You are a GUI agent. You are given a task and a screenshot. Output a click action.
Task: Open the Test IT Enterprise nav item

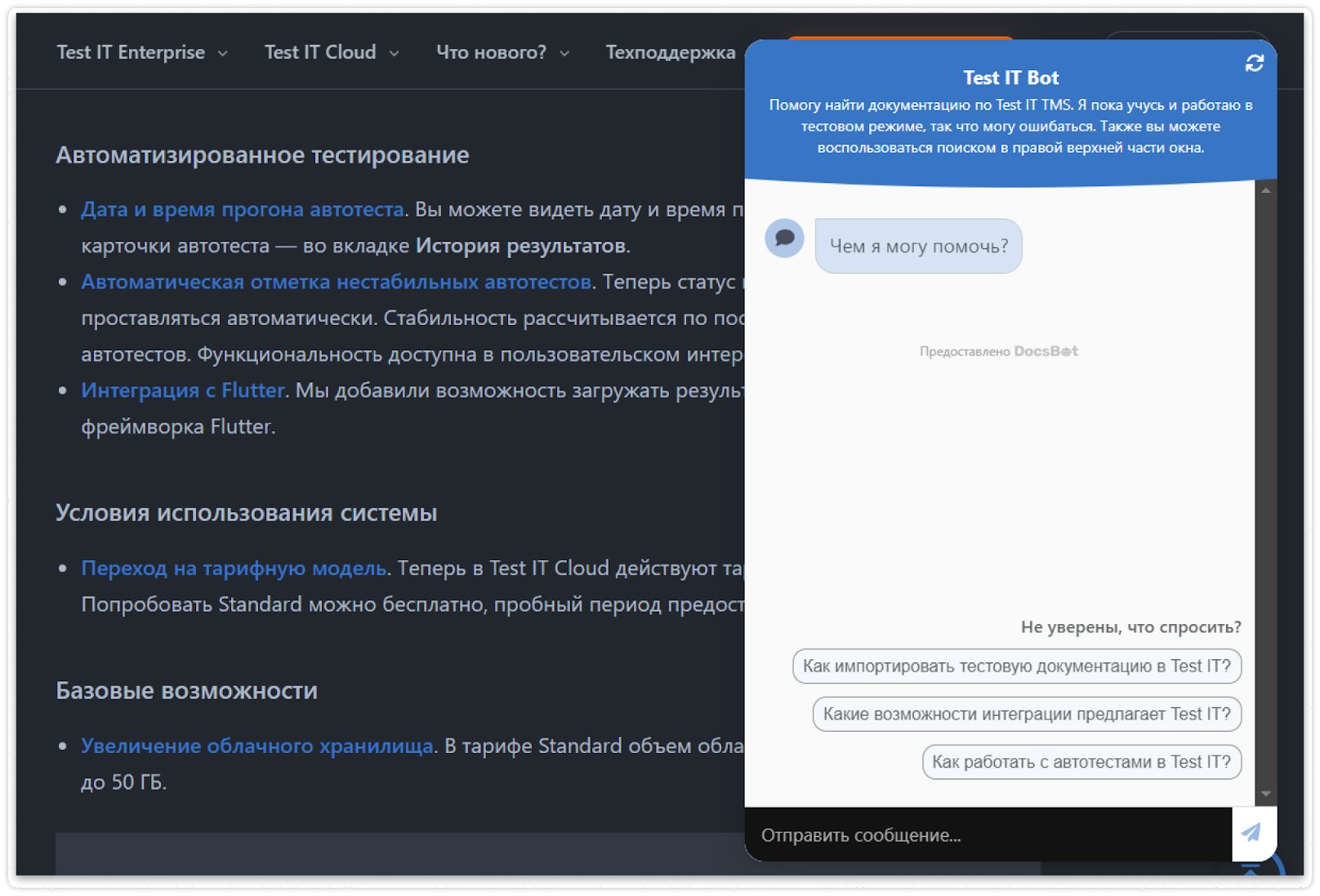point(131,52)
